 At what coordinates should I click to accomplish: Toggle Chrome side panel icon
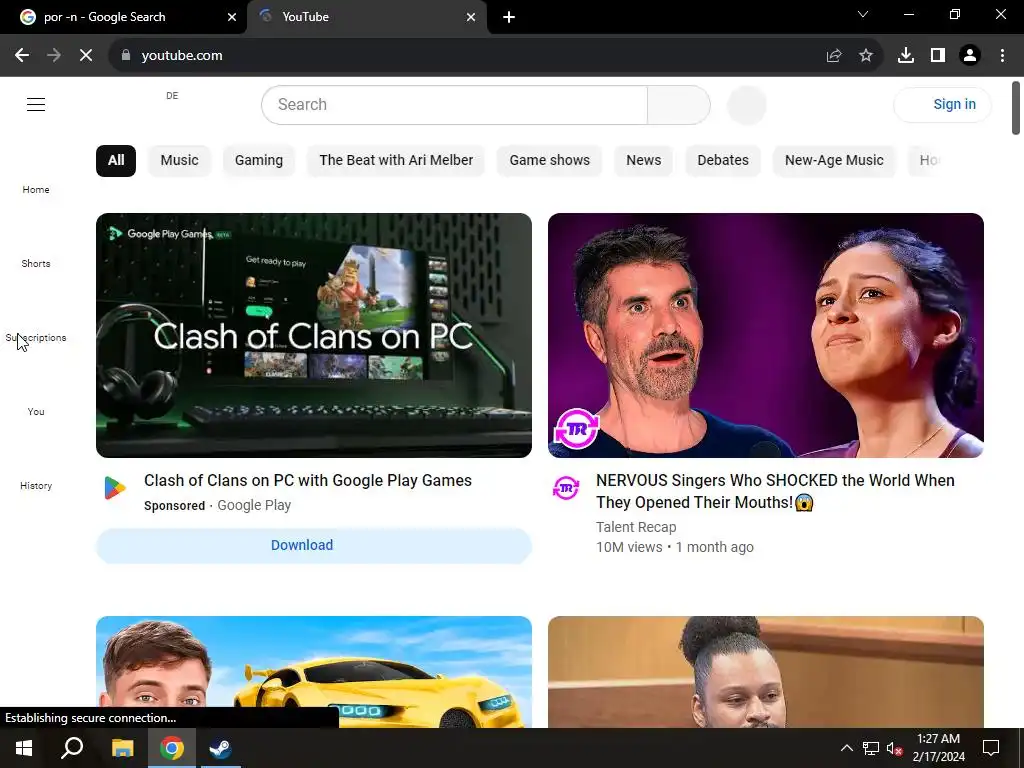point(938,56)
